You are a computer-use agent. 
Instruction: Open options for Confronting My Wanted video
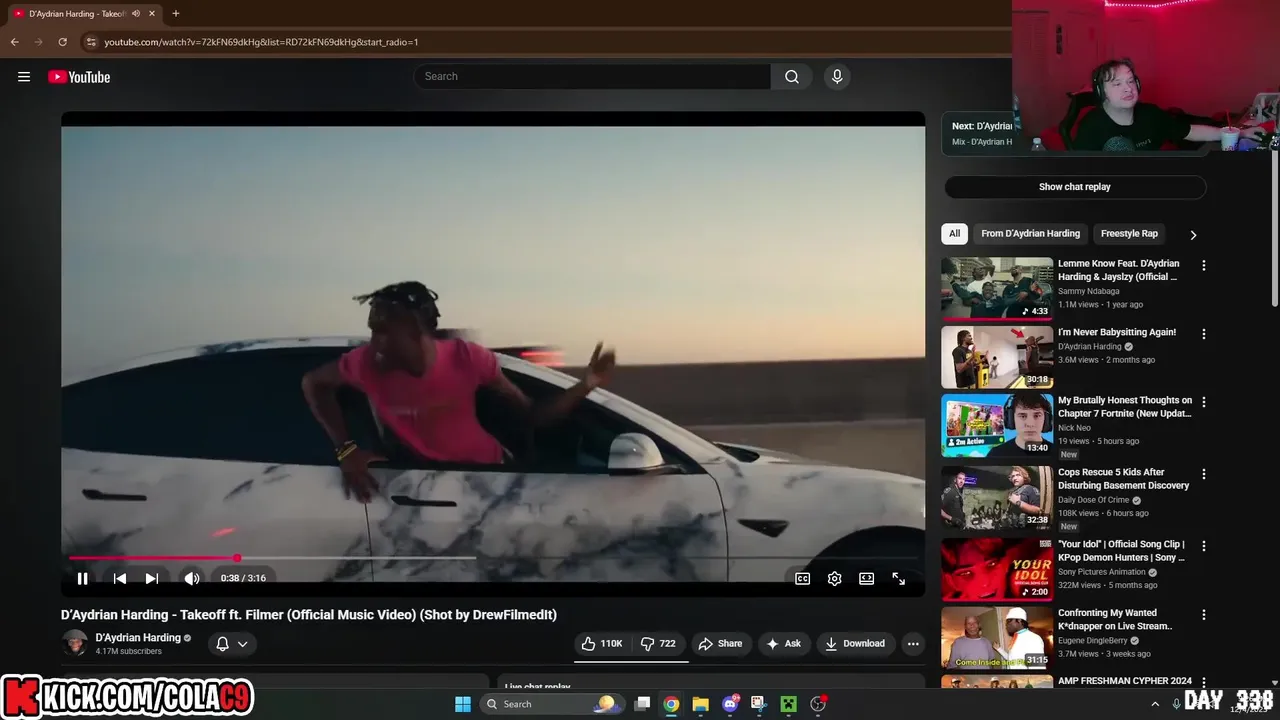[1204, 615]
